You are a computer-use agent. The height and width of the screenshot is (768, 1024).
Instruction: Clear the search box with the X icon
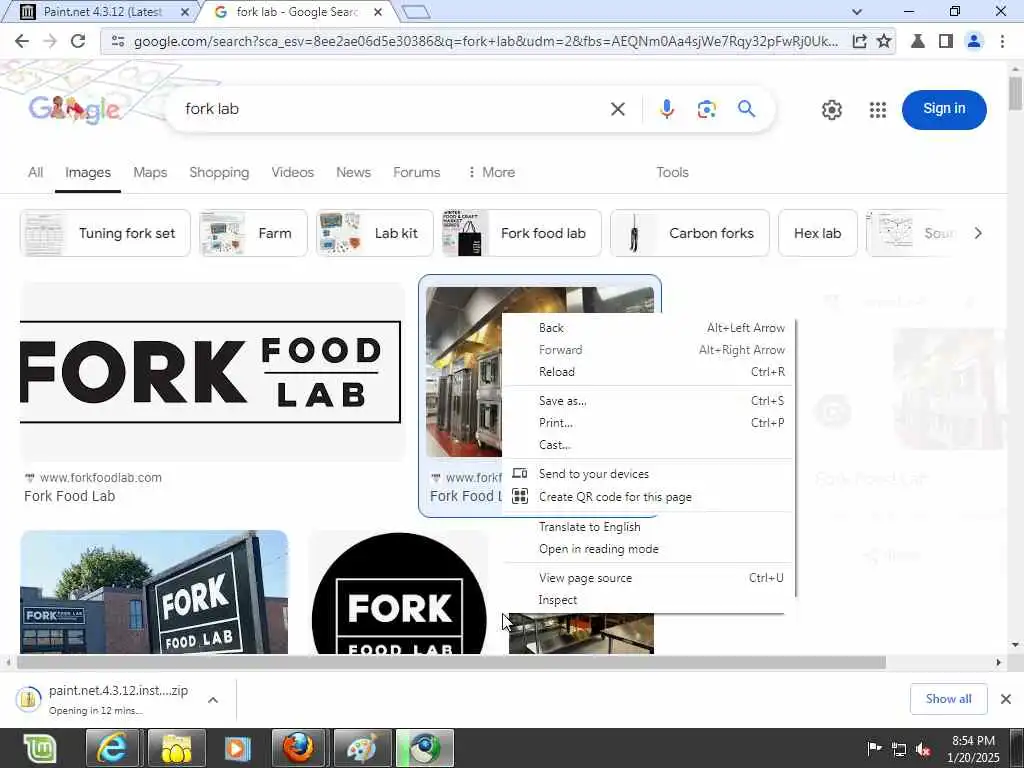click(617, 109)
